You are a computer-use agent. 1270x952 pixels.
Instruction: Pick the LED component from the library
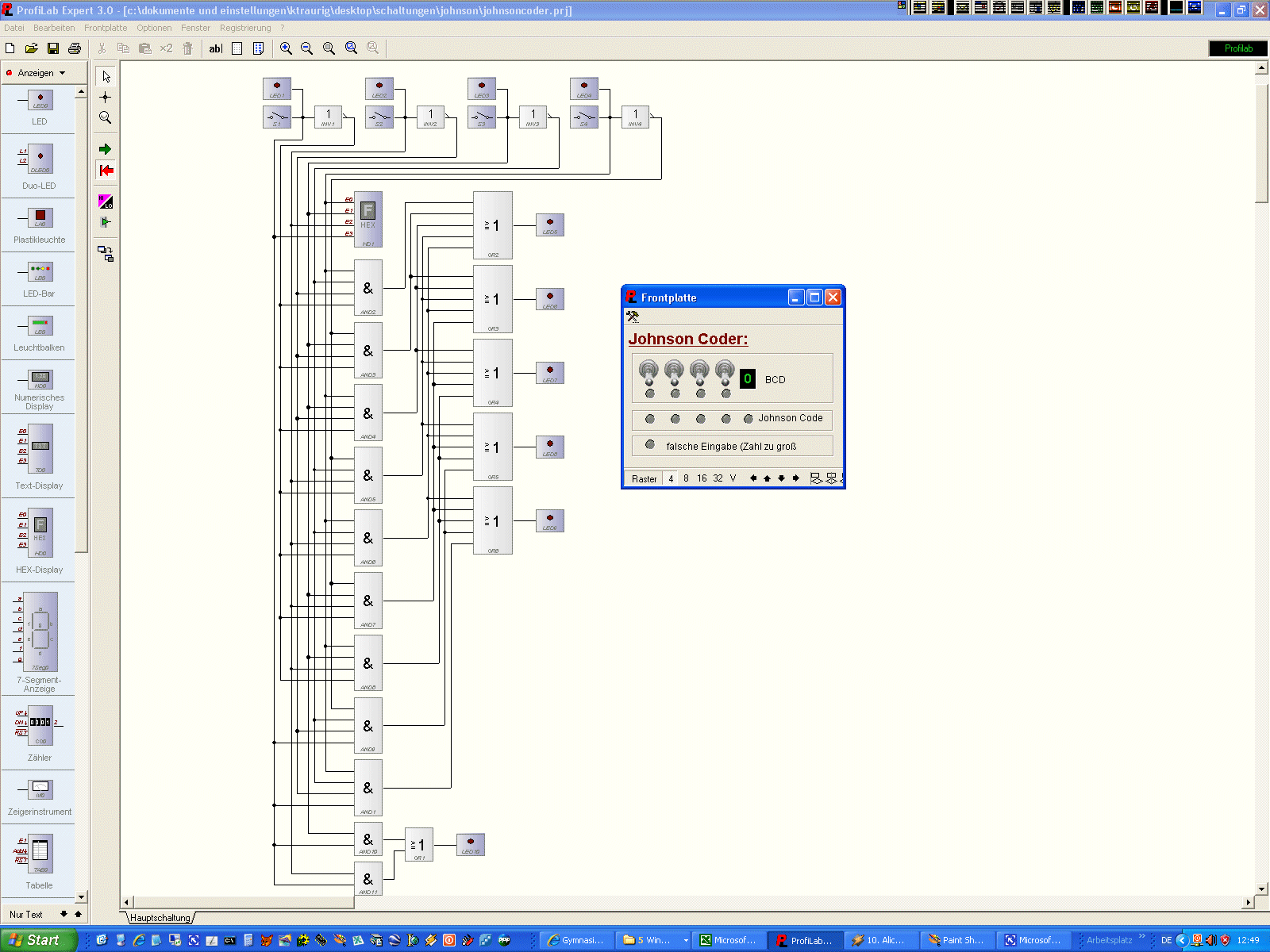[x=40, y=108]
